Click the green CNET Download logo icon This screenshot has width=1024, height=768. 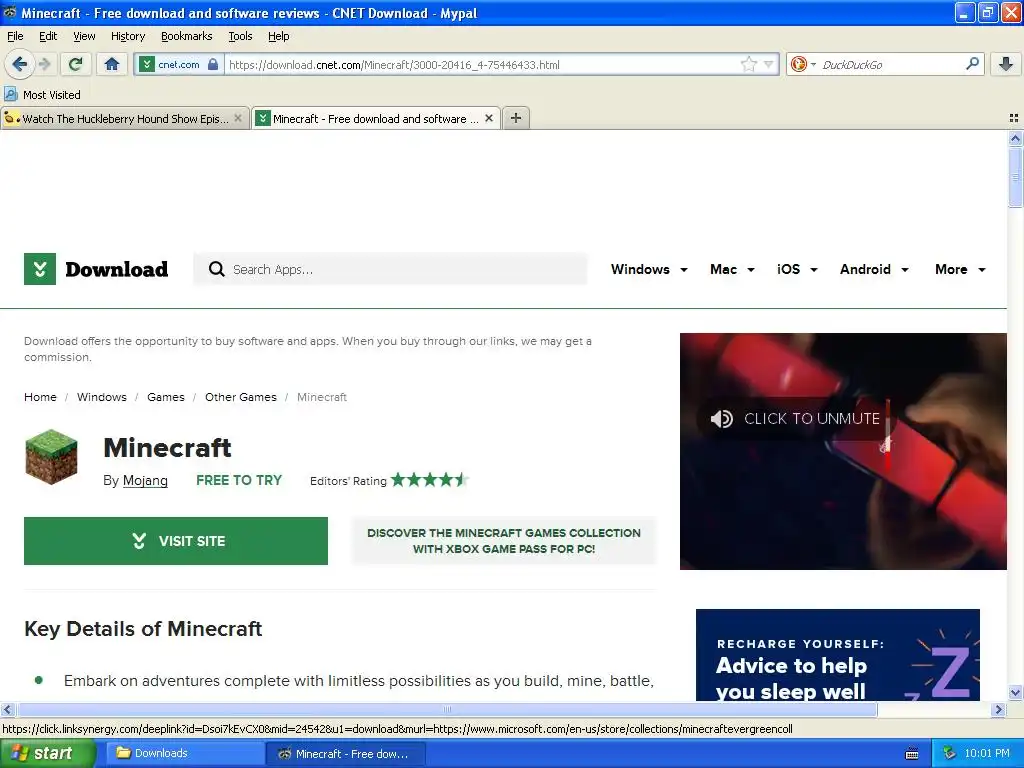pyautogui.click(x=40, y=269)
